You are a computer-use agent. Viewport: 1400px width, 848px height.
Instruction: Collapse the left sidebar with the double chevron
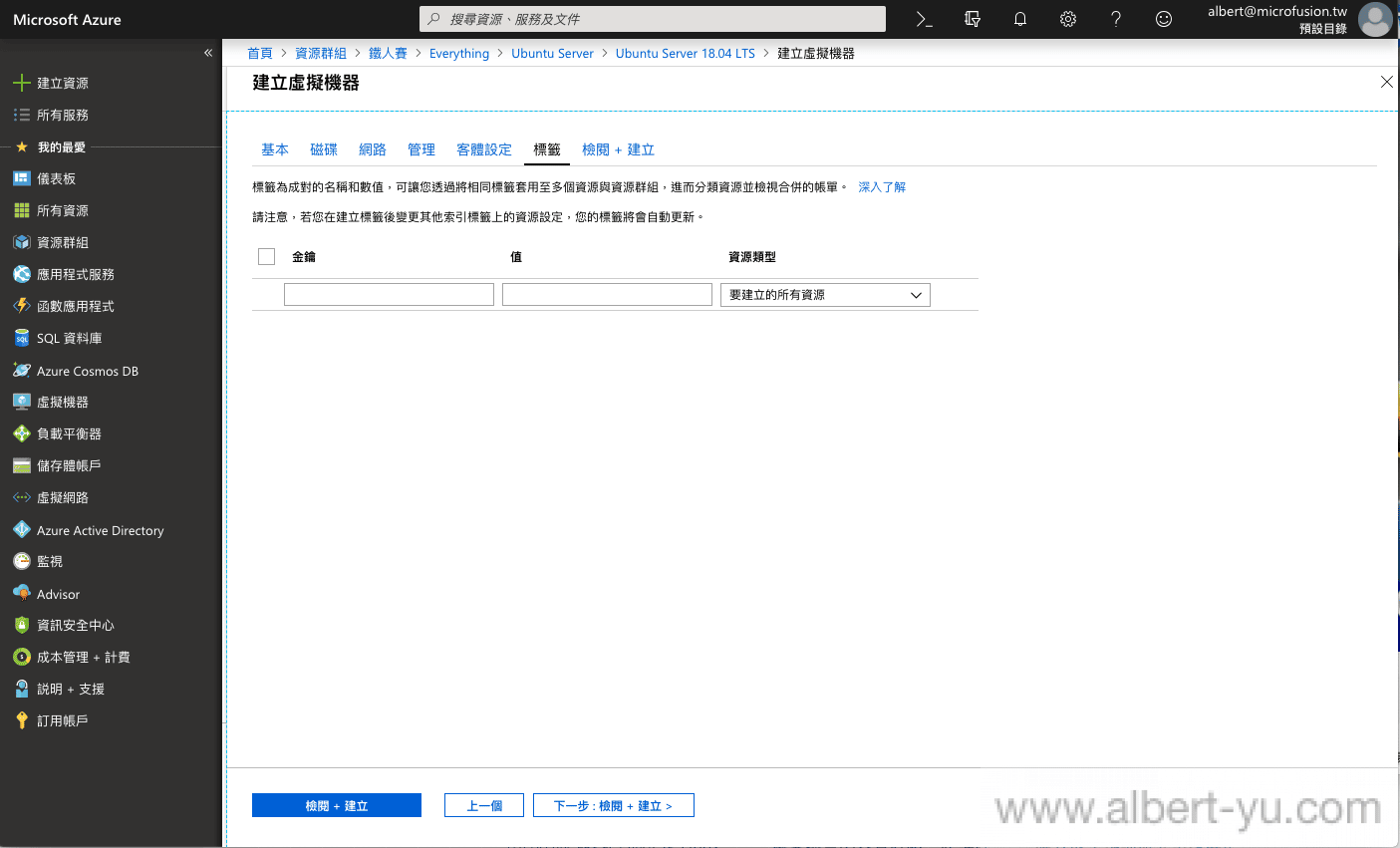tap(208, 53)
